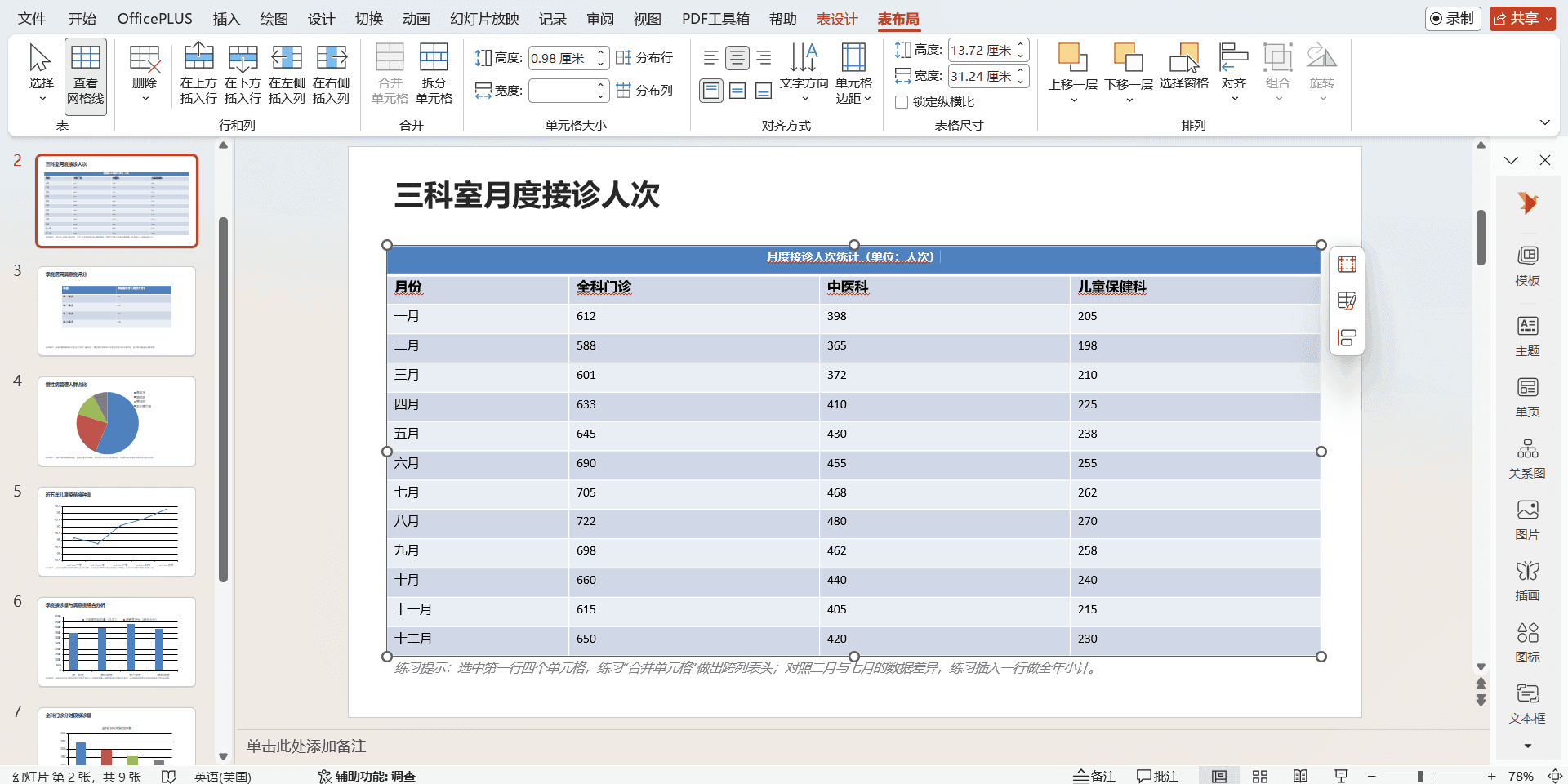Viewport: 1568px width, 784px height.
Task: Enable the 锁定纵横比 checkbox
Action: click(902, 102)
